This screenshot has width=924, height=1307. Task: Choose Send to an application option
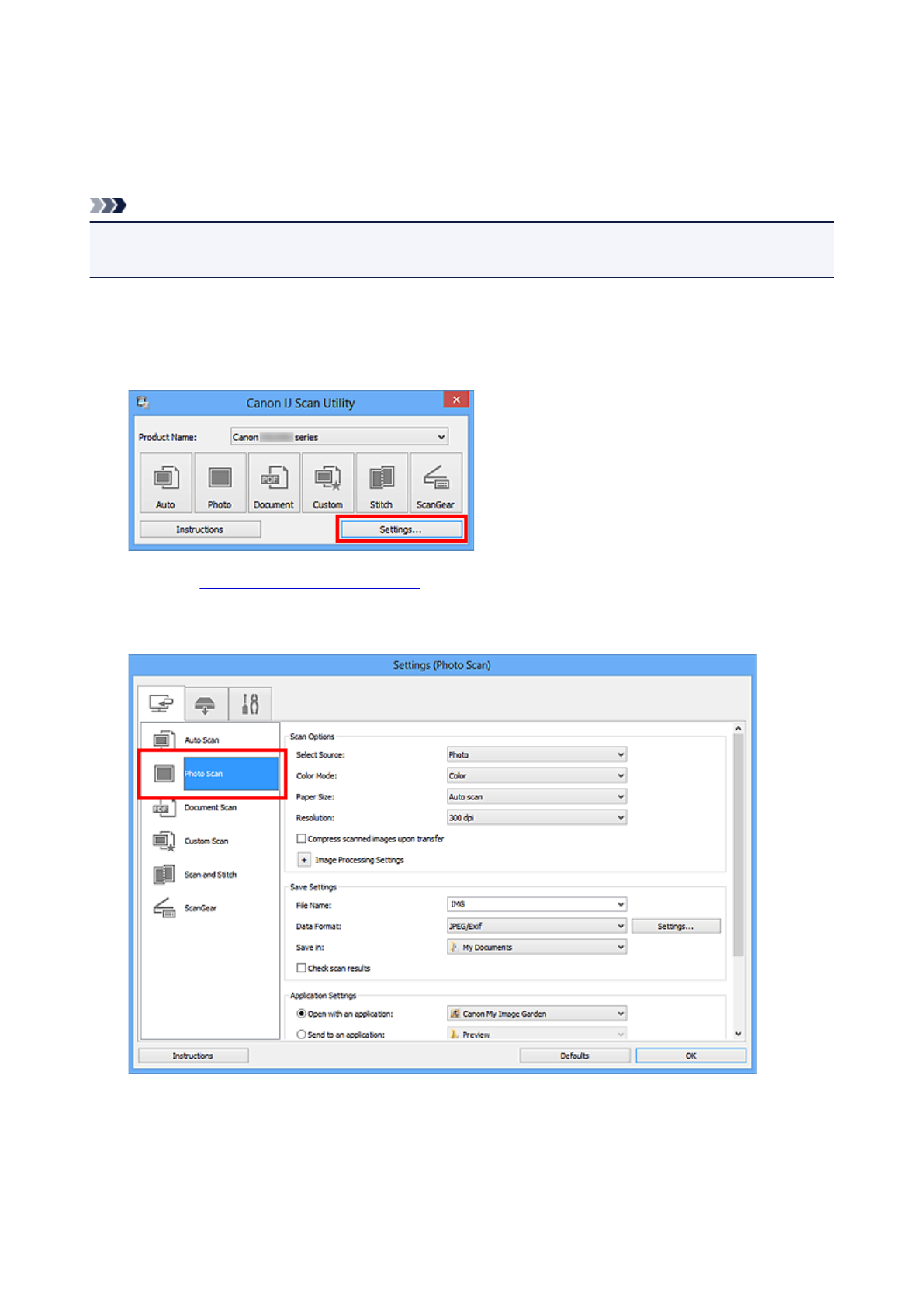point(302,1035)
